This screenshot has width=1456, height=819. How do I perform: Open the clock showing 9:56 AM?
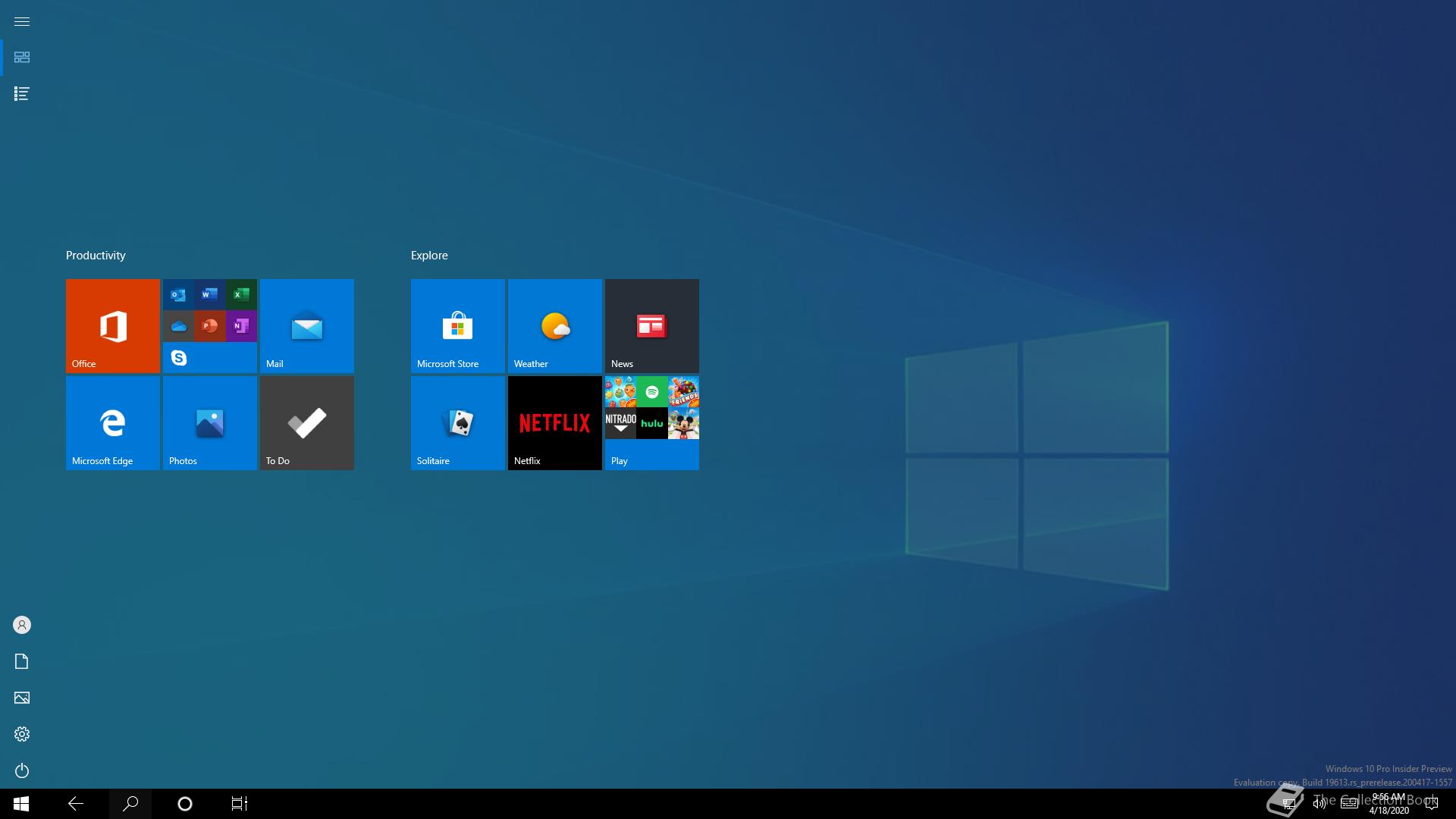1389,804
